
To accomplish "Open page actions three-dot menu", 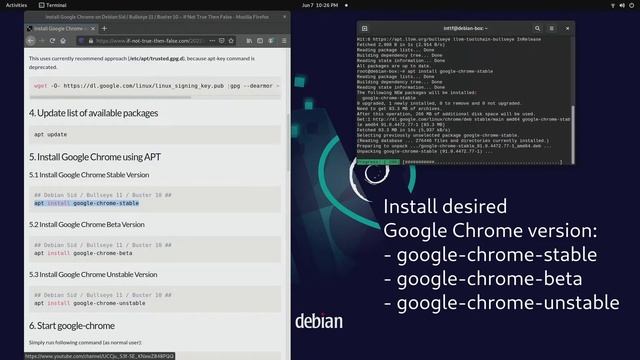I will pos(212,41).
